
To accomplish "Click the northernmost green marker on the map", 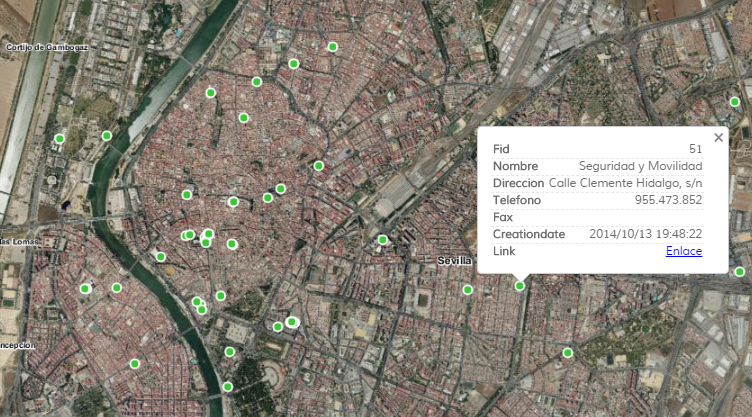I will tap(332, 46).
